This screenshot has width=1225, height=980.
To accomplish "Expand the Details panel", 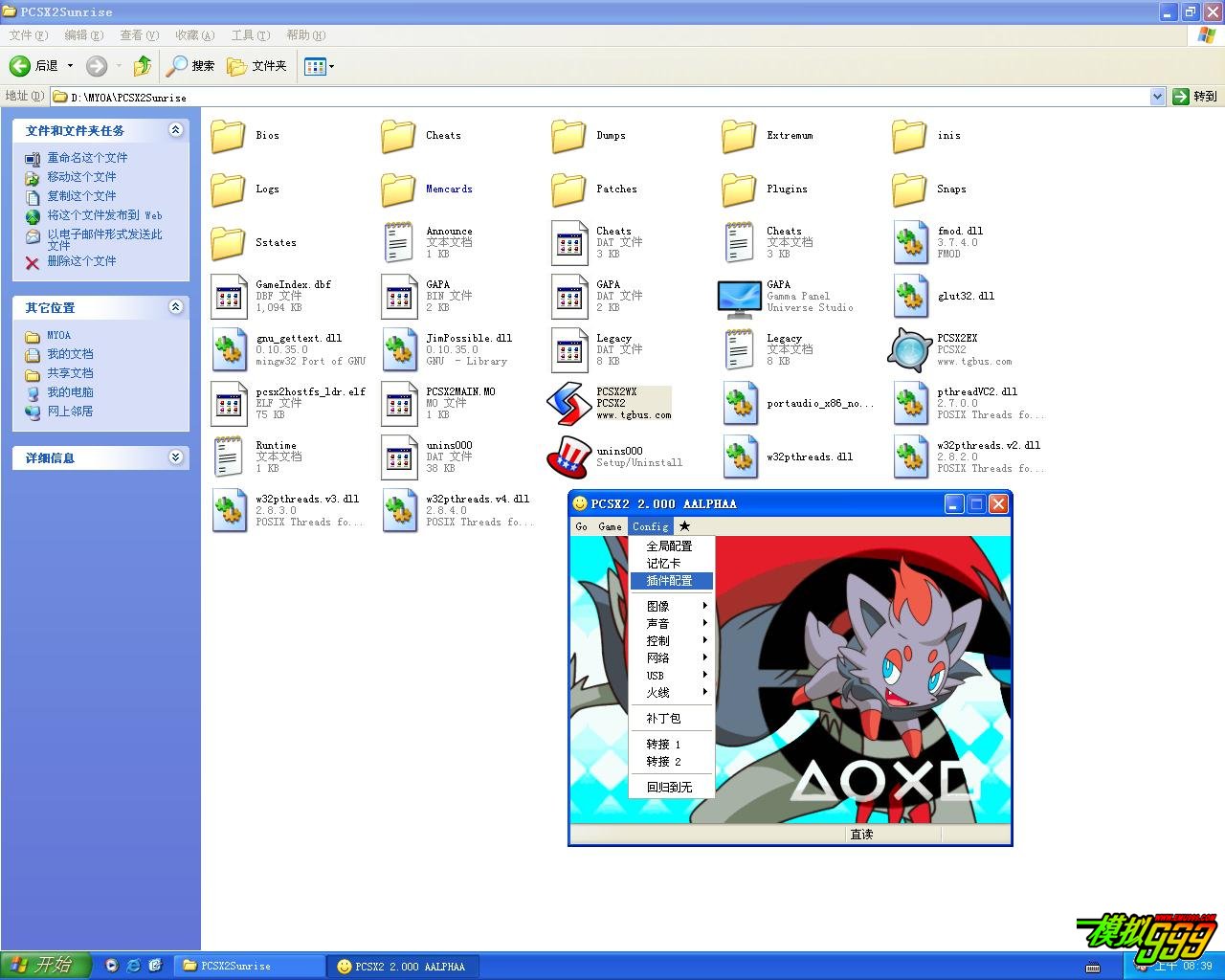I will pos(175,457).
